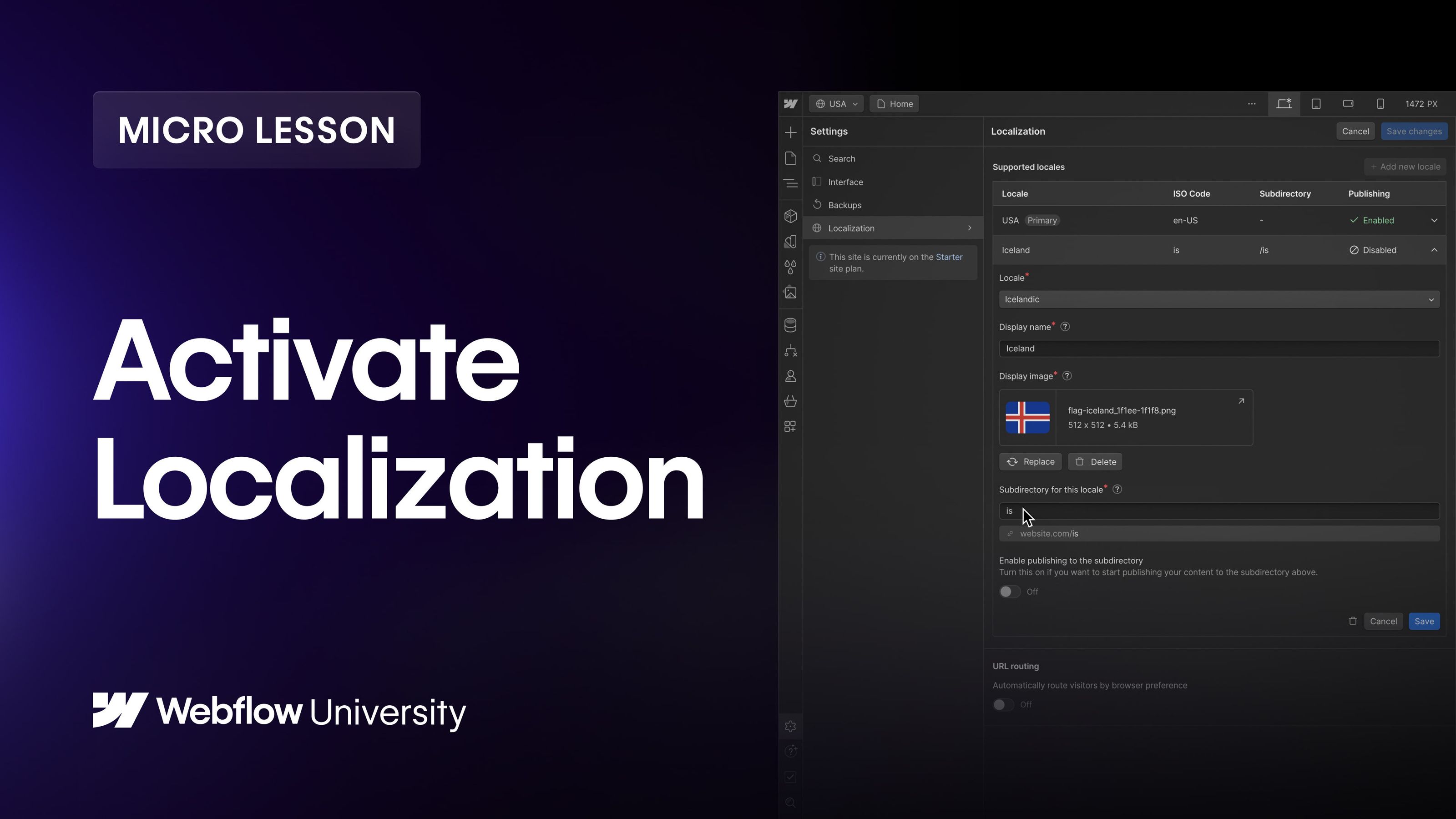
Task: Open the USA locale switcher dropdown
Action: 835,103
